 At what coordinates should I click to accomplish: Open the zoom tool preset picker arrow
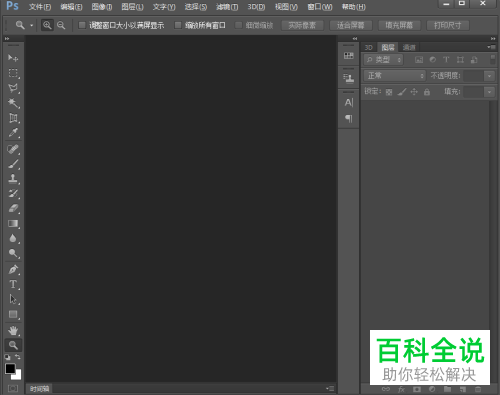coord(32,25)
